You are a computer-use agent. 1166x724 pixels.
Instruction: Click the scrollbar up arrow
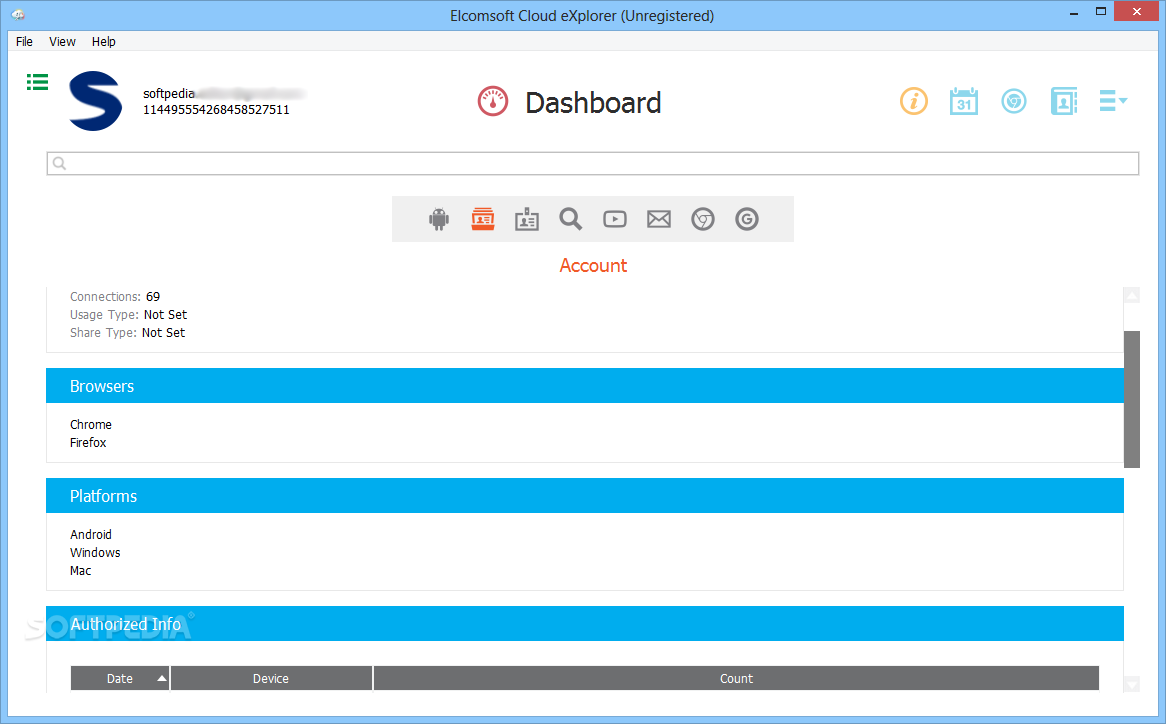pos(1132,296)
